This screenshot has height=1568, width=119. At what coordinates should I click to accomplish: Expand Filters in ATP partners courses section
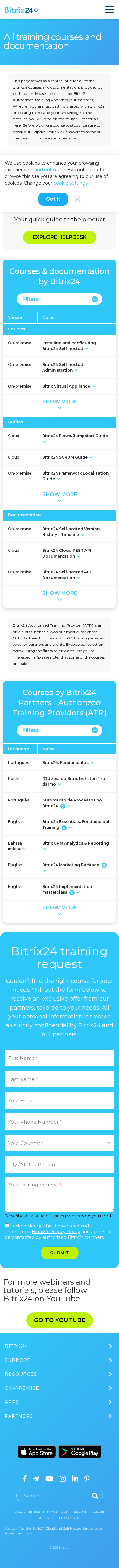click(60, 730)
